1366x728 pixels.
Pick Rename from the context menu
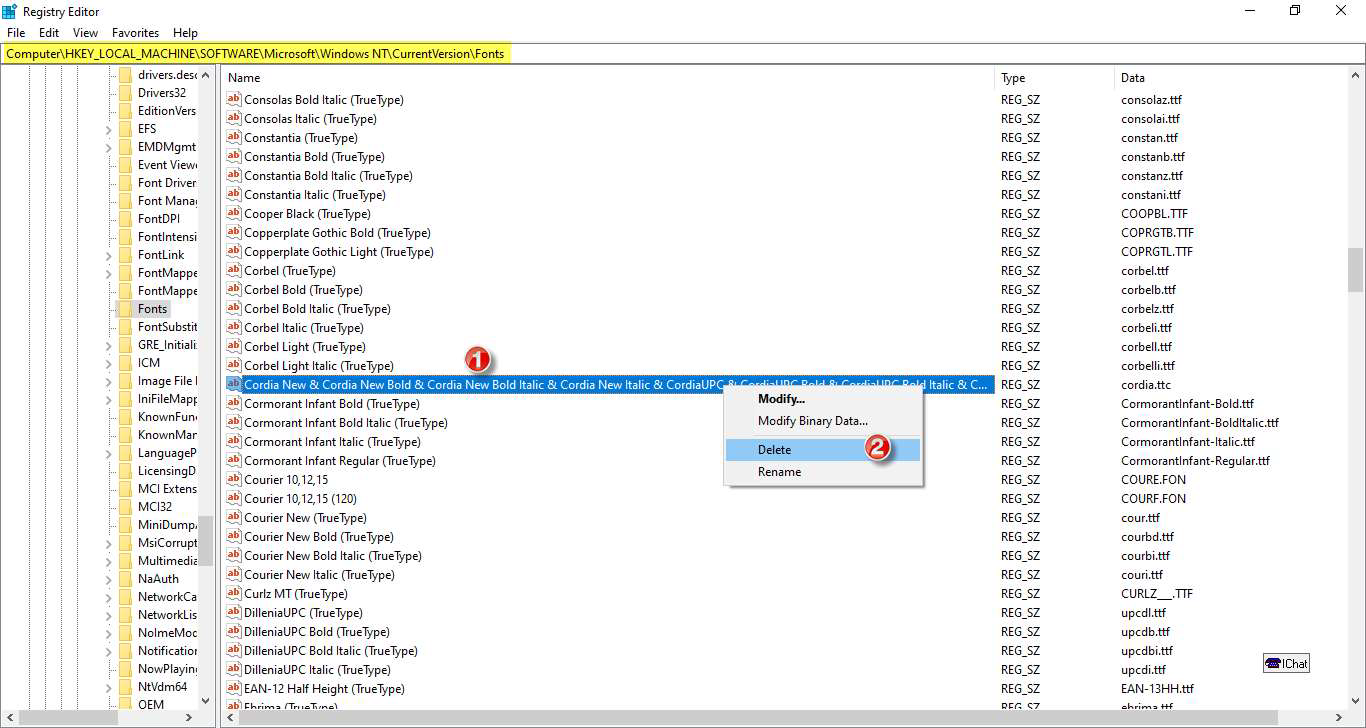779,472
